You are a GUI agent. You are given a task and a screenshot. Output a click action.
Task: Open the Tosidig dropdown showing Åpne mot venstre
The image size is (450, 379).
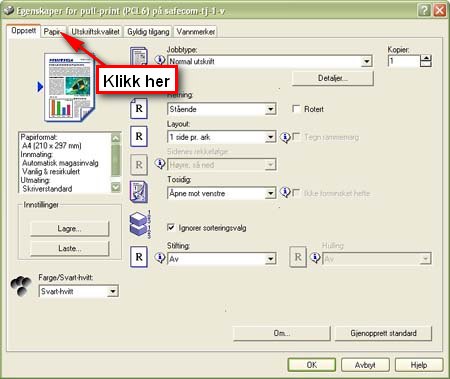[221, 193]
